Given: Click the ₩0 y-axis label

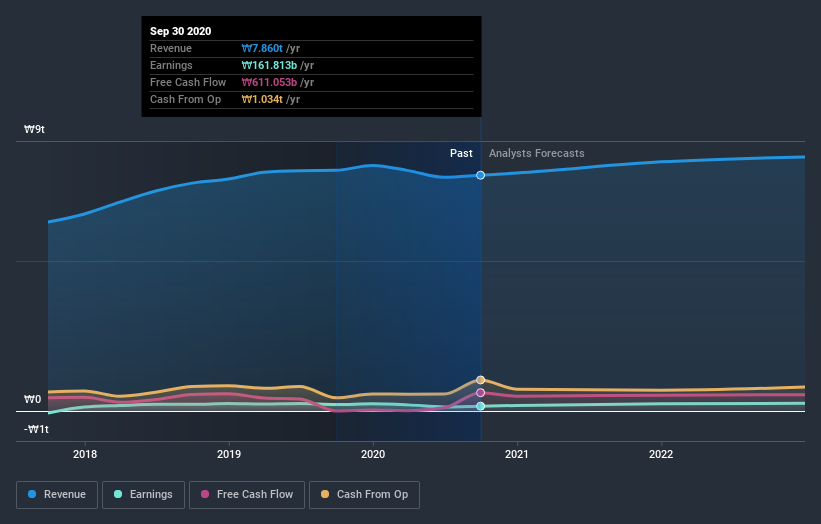Looking at the screenshot, I should click(32, 399).
